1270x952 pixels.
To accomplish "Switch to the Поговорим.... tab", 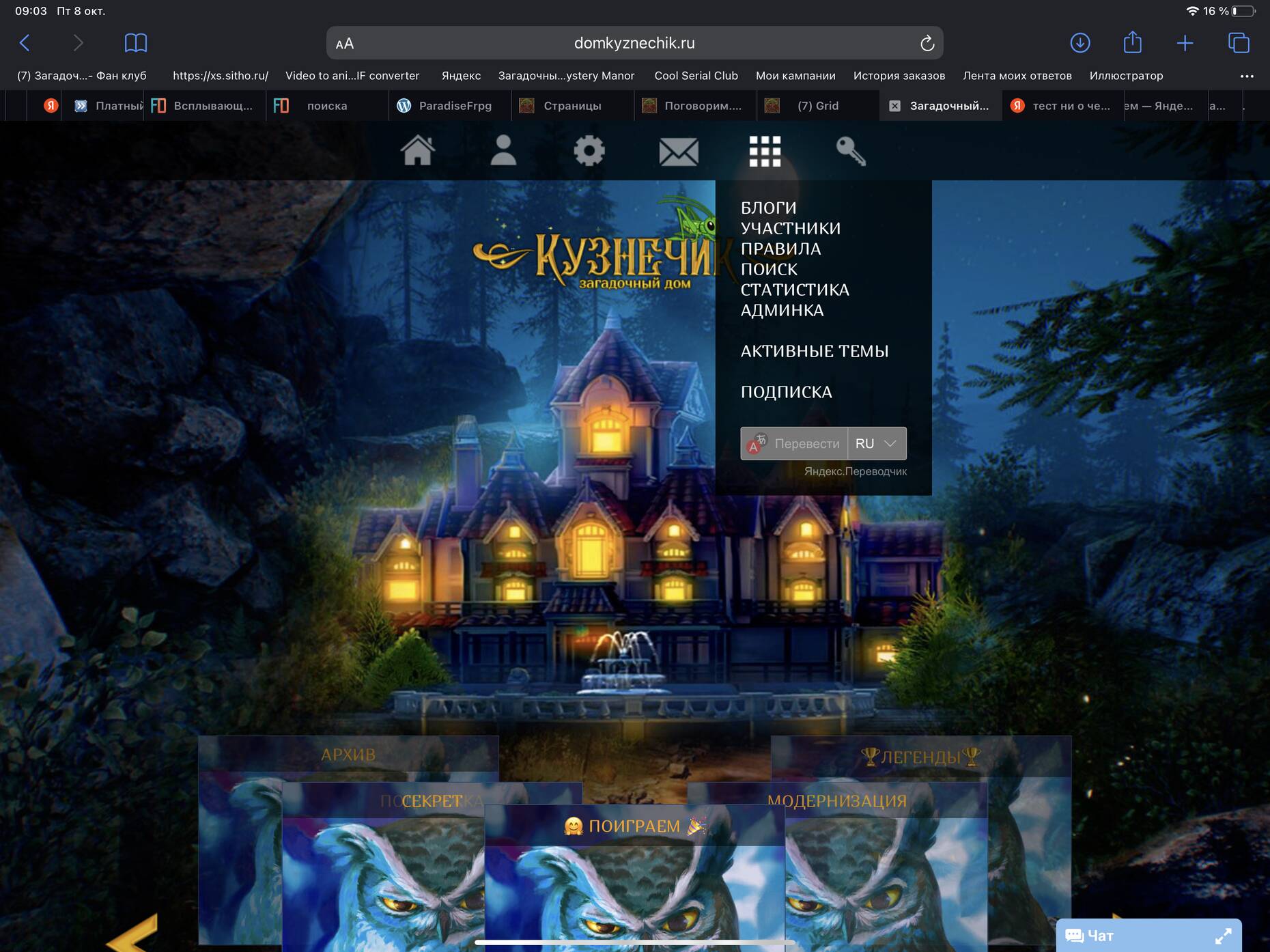I will pos(695,106).
